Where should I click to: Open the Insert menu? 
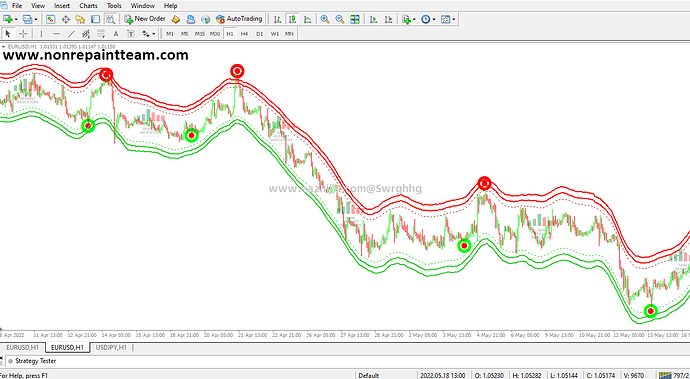click(62, 6)
